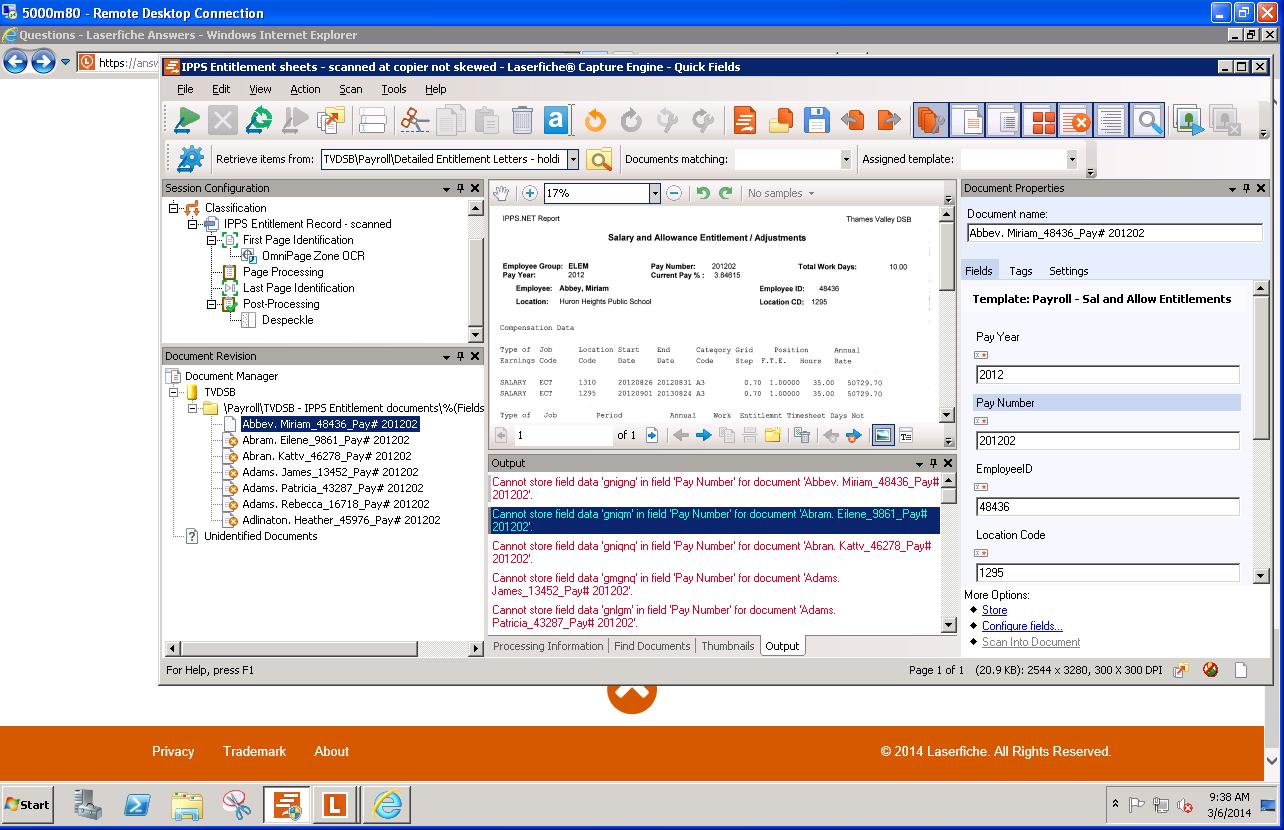Click the Output panel scroll down arrow
Image resolution: width=1284 pixels, height=830 pixels.
pyautogui.click(x=949, y=625)
